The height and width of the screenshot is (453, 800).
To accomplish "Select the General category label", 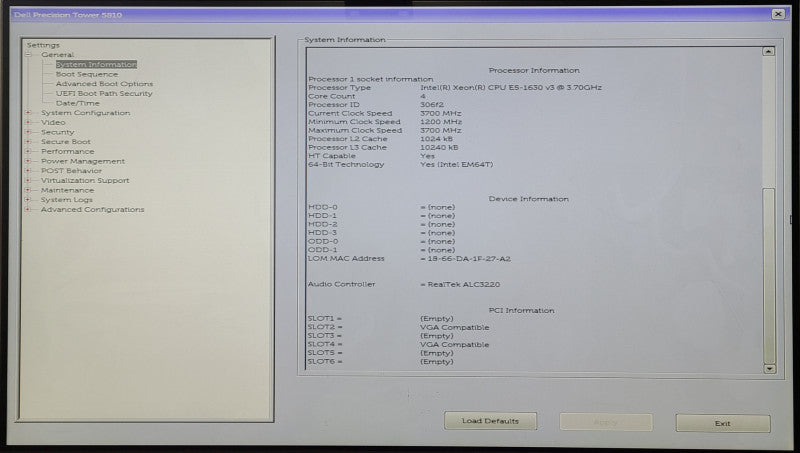I will [58, 55].
